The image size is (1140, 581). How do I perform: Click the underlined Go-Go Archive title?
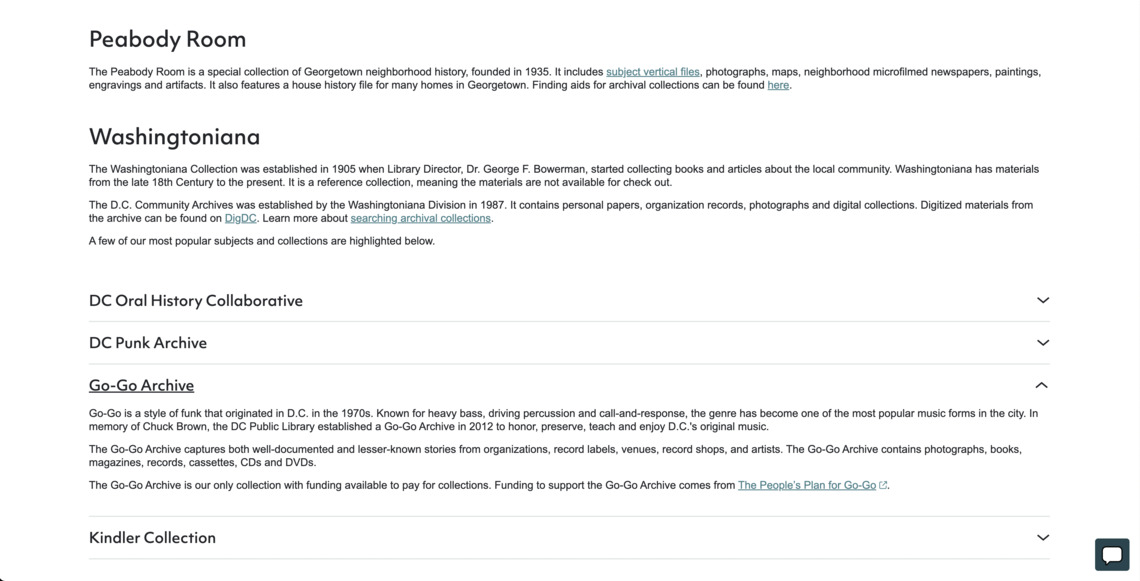point(141,385)
